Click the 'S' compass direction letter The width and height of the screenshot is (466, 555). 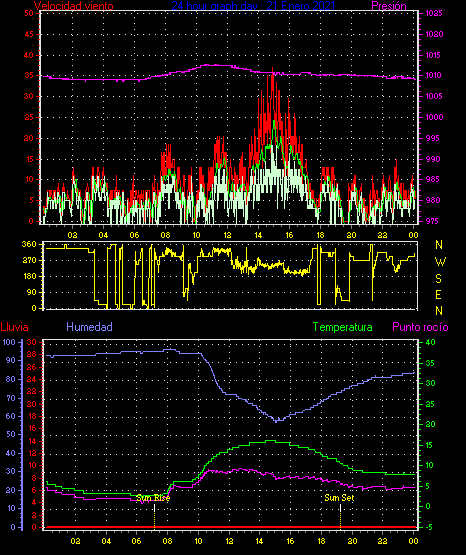coord(438,279)
